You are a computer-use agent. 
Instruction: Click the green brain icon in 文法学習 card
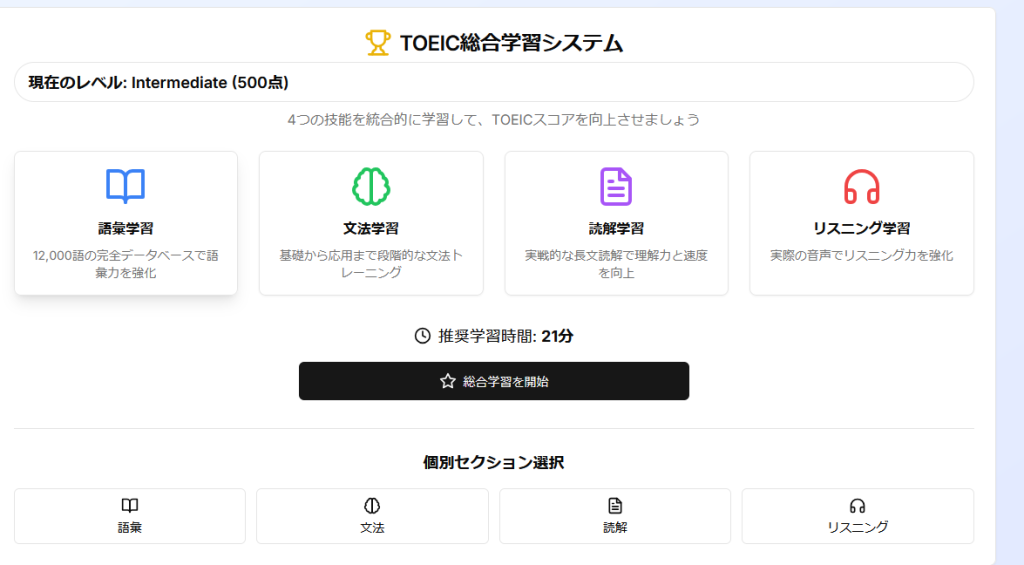(371, 186)
